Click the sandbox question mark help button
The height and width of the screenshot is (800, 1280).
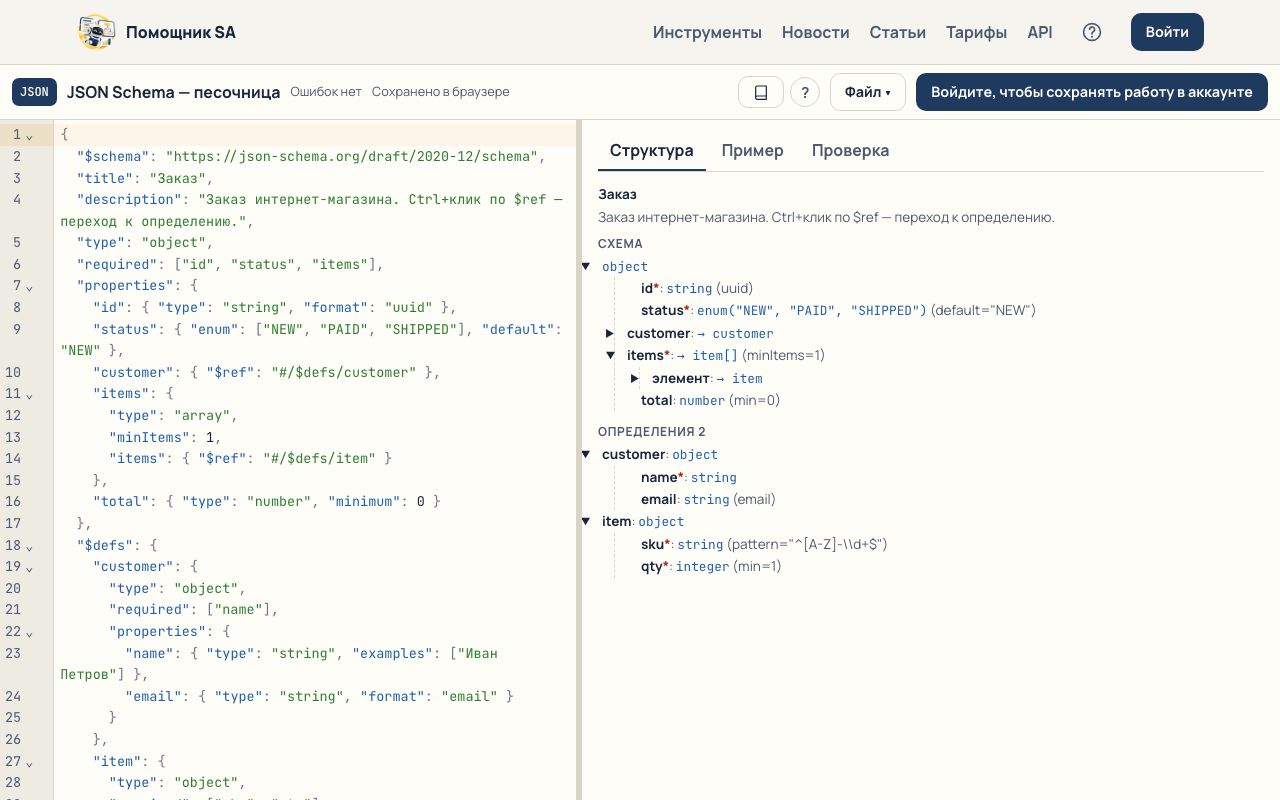805,92
